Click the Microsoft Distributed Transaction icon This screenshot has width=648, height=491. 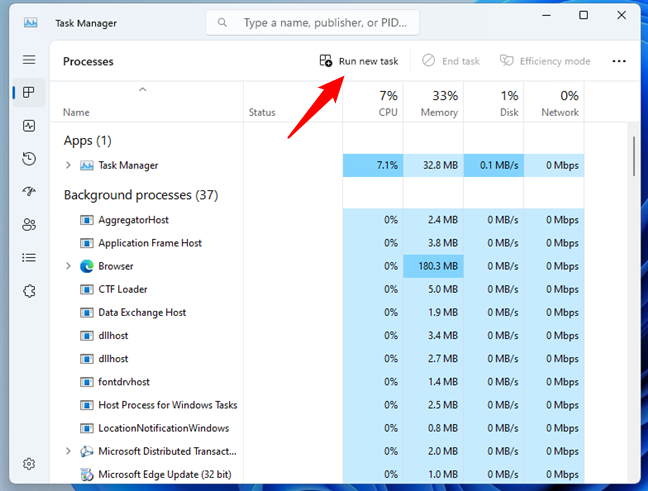point(86,451)
